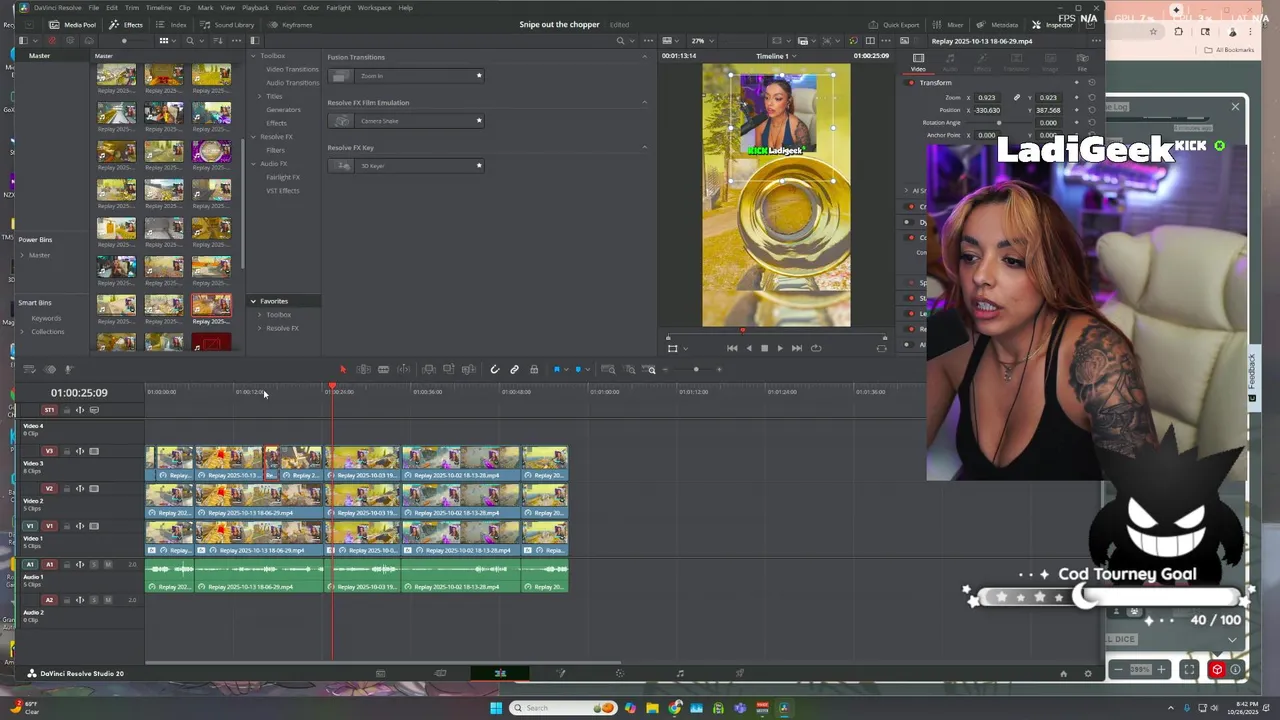This screenshot has width=1280, height=720.
Task: Open the Timeline menu
Action: click(159, 7)
